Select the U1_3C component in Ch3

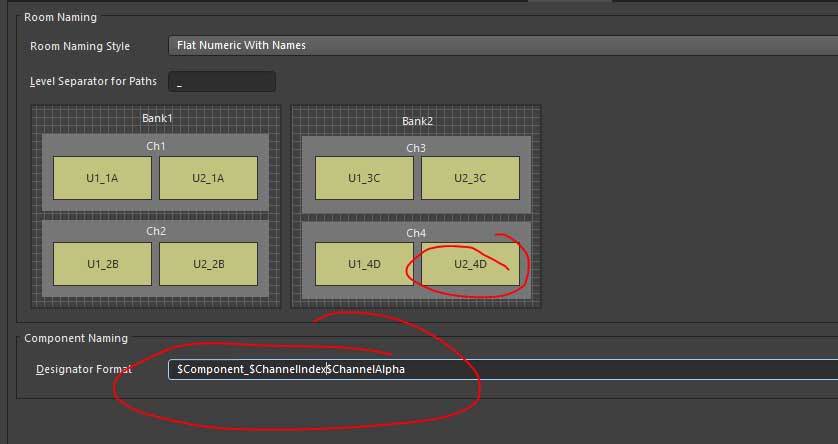point(364,178)
